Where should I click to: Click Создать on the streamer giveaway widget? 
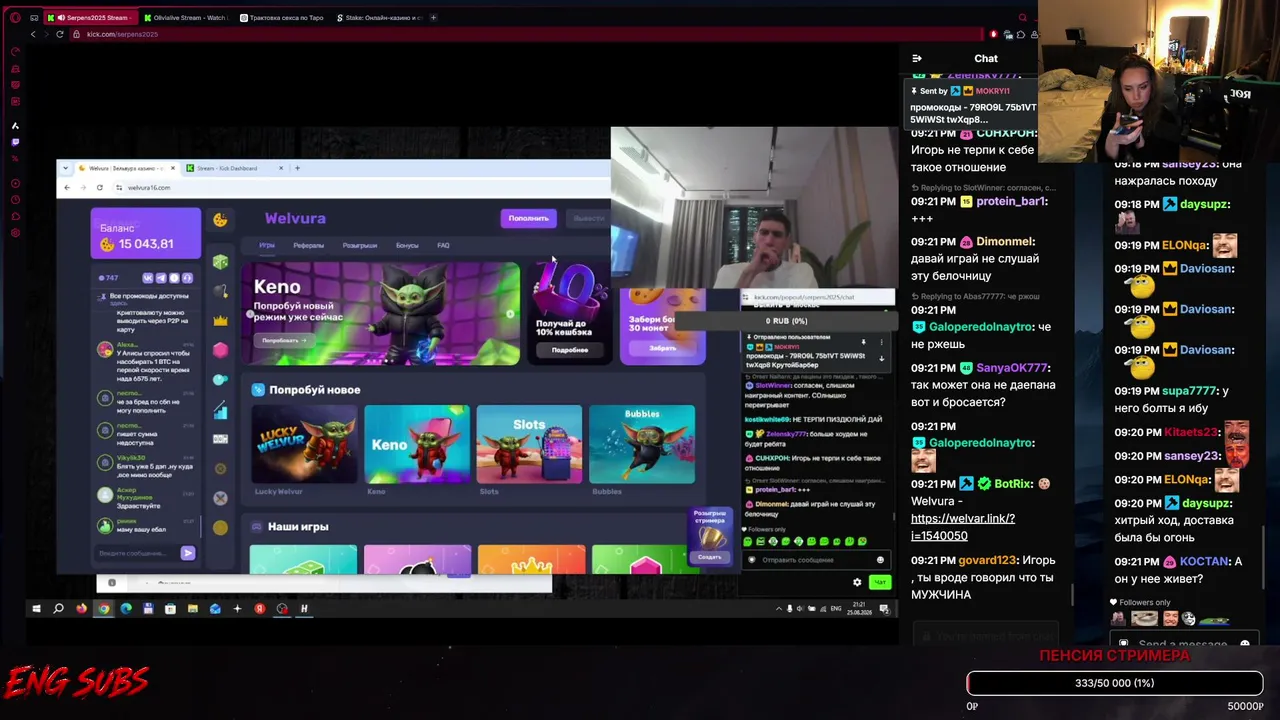(709, 557)
